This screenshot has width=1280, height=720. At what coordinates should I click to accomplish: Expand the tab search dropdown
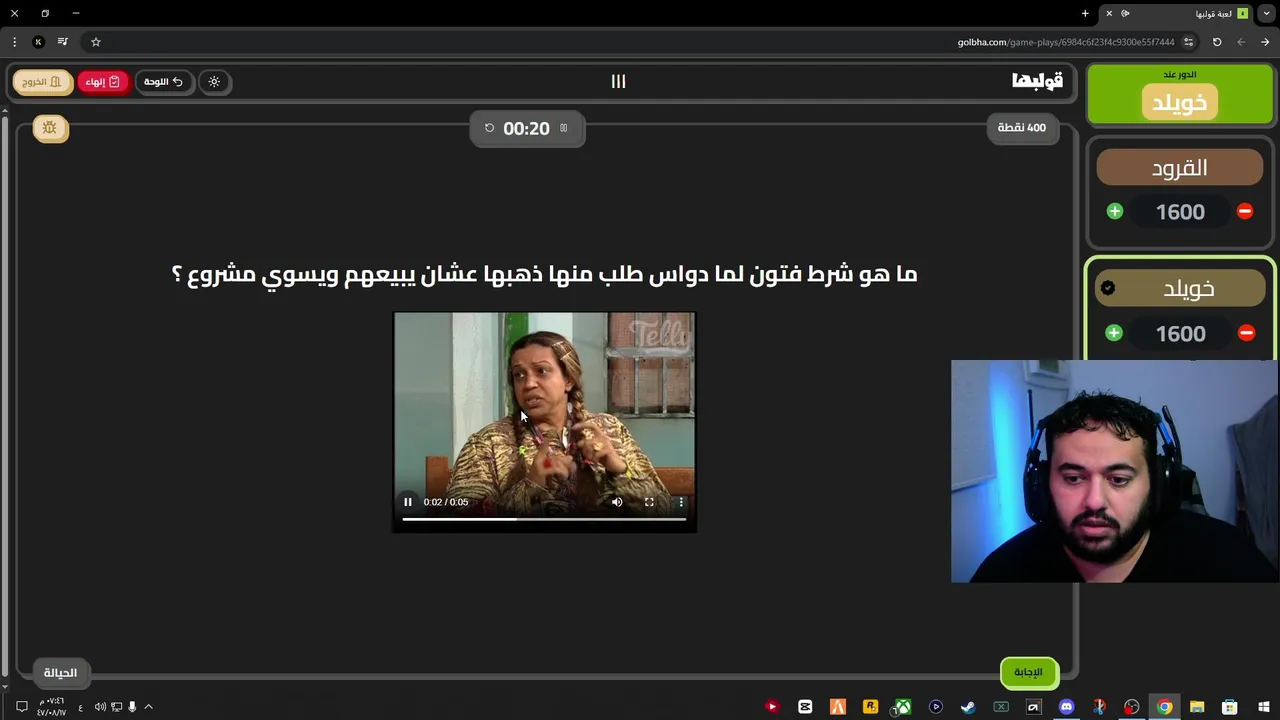click(1267, 14)
